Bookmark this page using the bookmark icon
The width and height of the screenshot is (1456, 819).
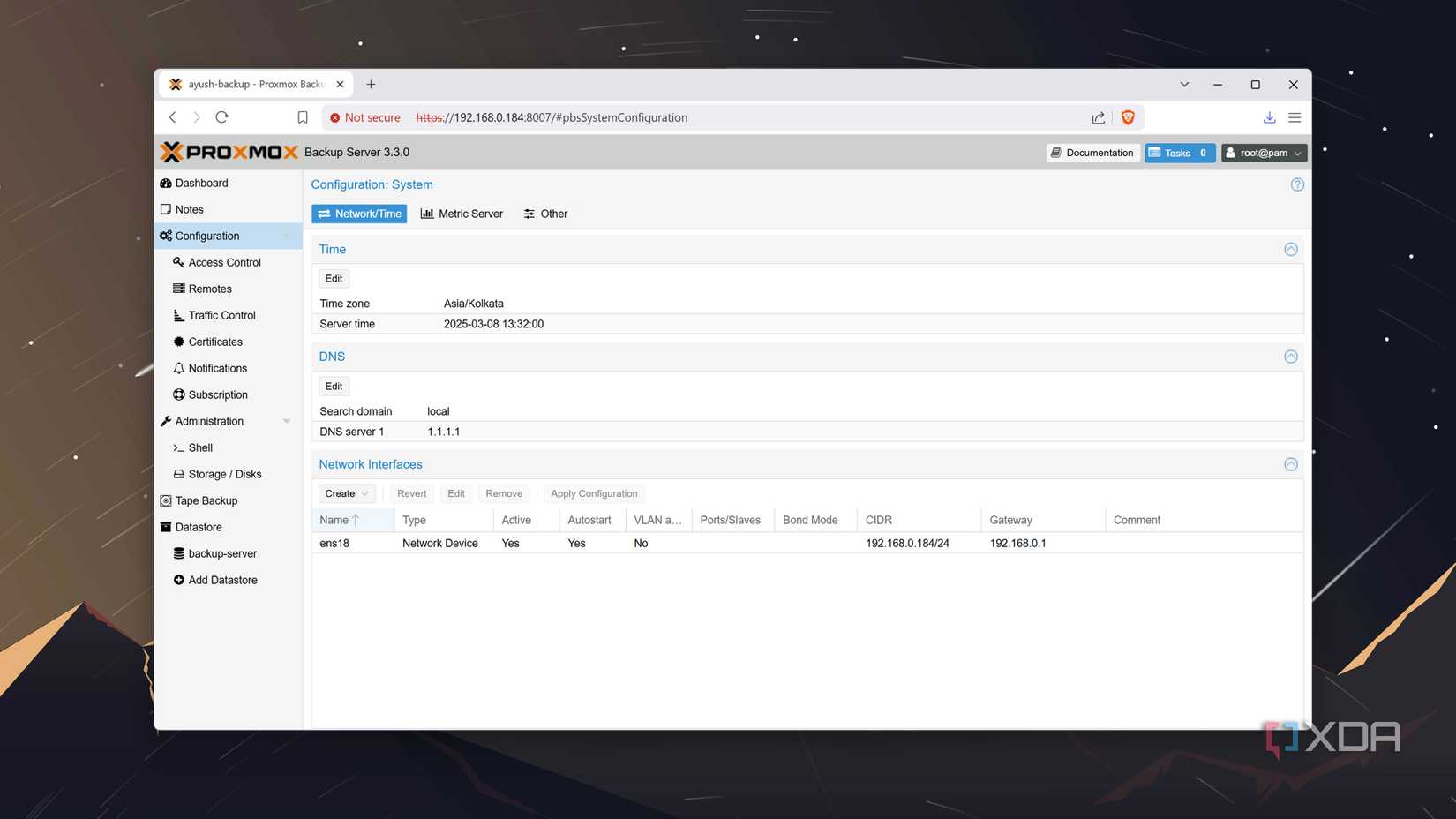coord(303,117)
